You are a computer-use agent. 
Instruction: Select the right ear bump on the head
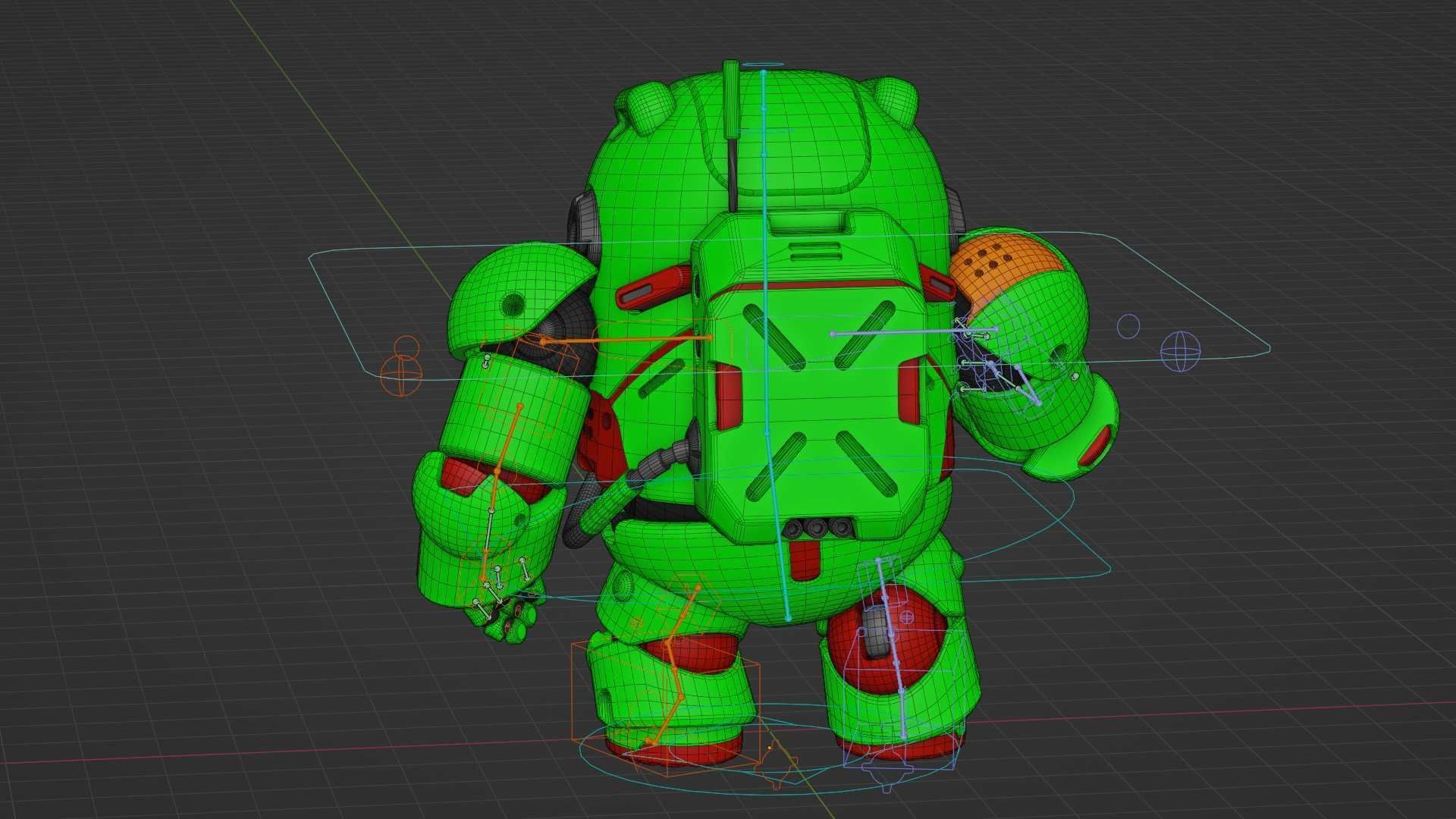click(895, 102)
